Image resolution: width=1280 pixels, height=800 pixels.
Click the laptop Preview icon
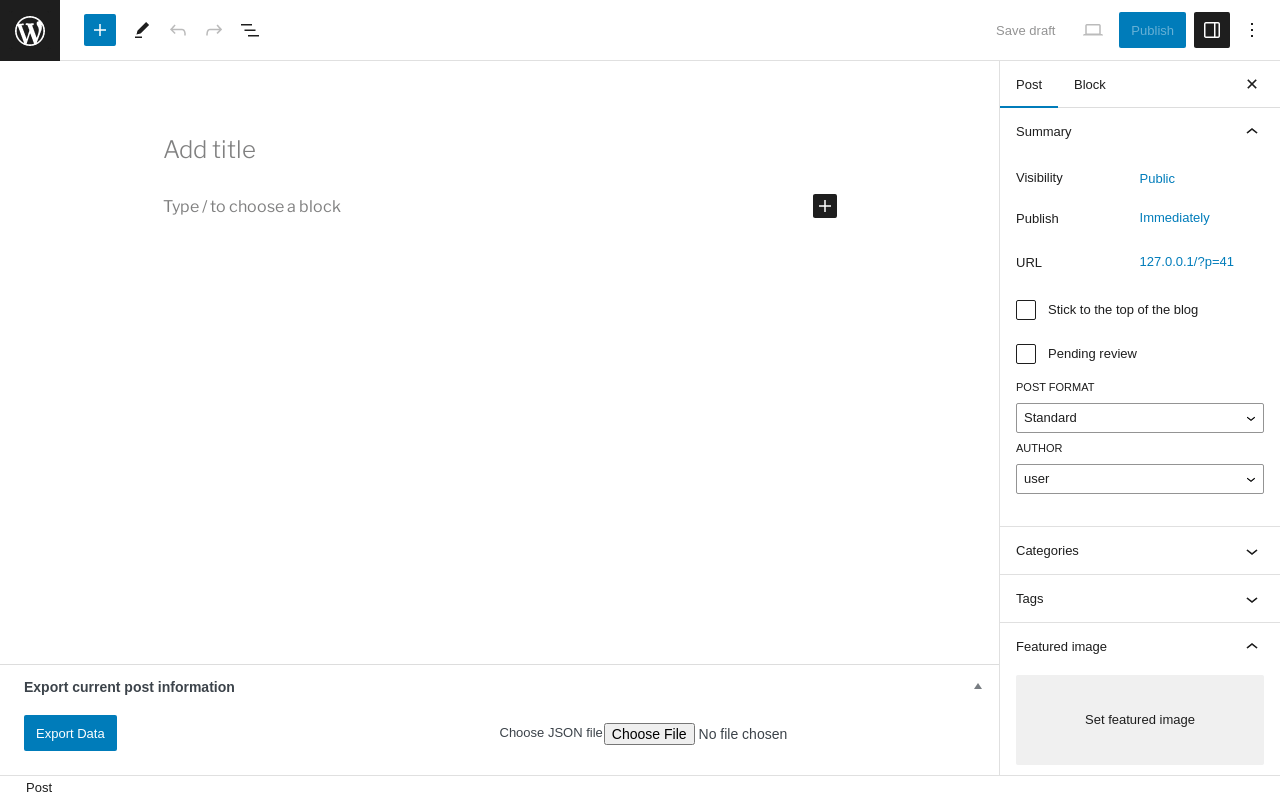point(1093,30)
